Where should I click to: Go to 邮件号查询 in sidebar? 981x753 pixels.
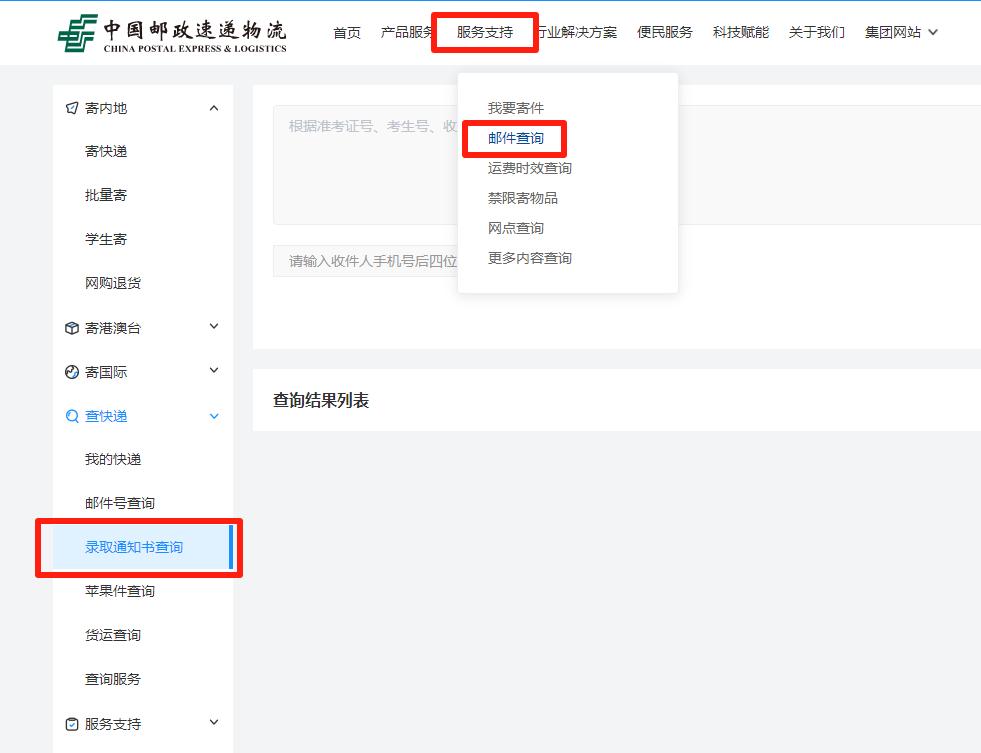point(120,503)
